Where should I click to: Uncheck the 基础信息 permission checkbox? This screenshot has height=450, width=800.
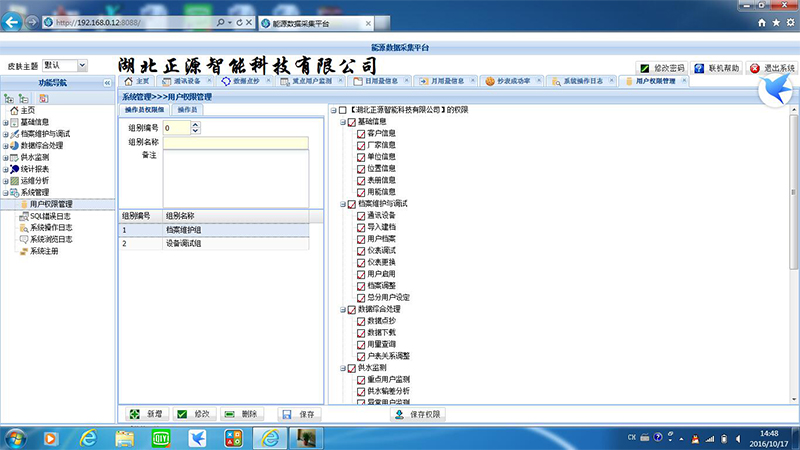coord(352,122)
